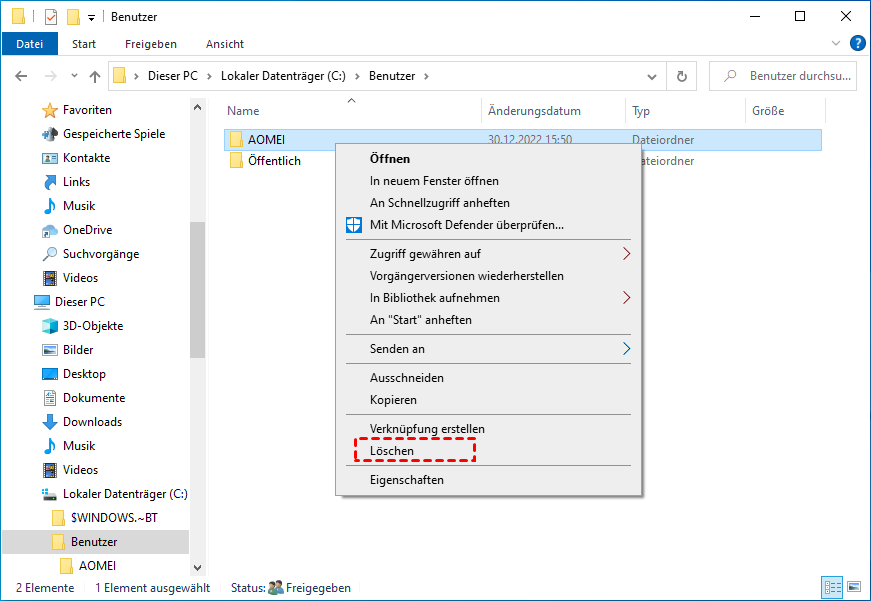Click the Bilder icon in the sidebar
This screenshot has width=871, height=601.
[x=50, y=350]
